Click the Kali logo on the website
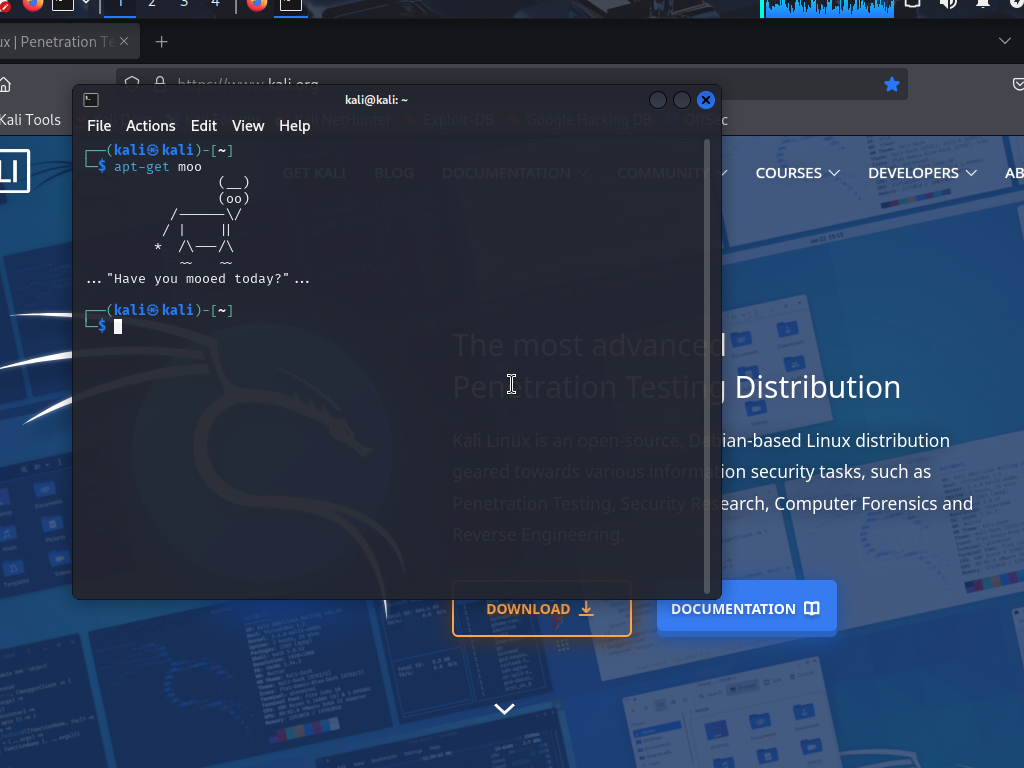Viewport: 1024px width, 768px height. [x=14, y=171]
